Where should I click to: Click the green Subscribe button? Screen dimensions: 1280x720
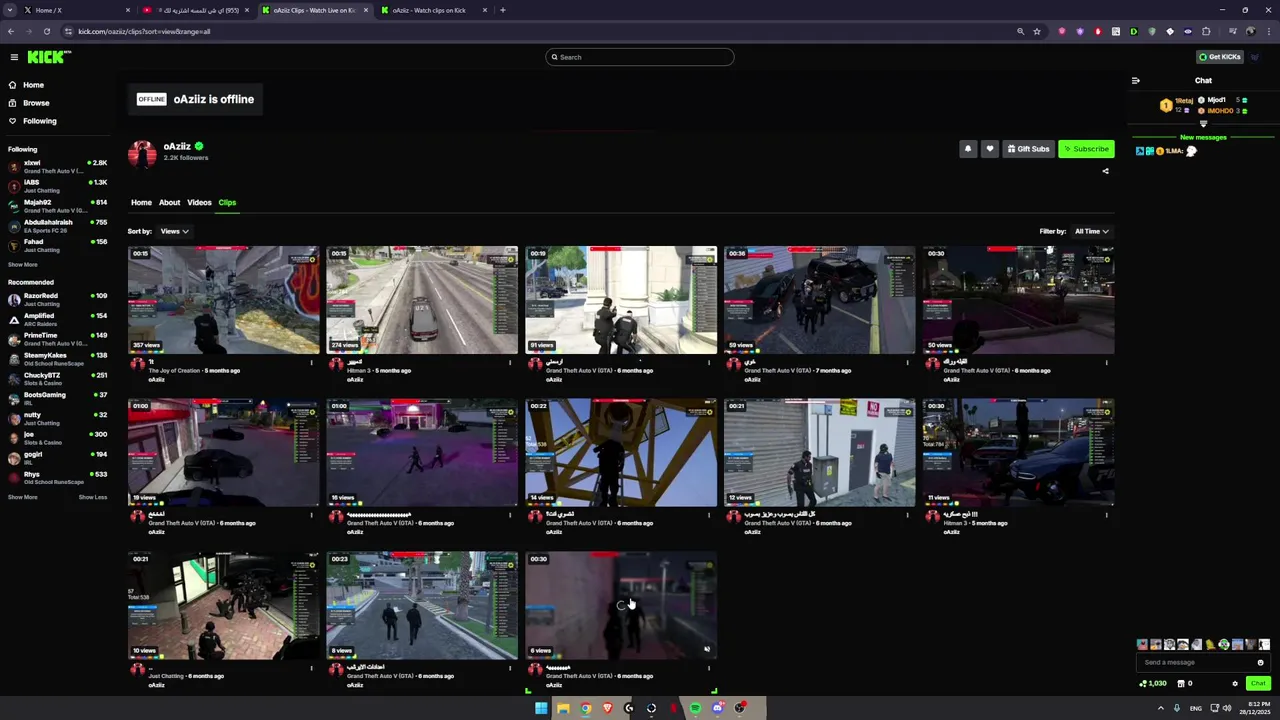click(1086, 149)
